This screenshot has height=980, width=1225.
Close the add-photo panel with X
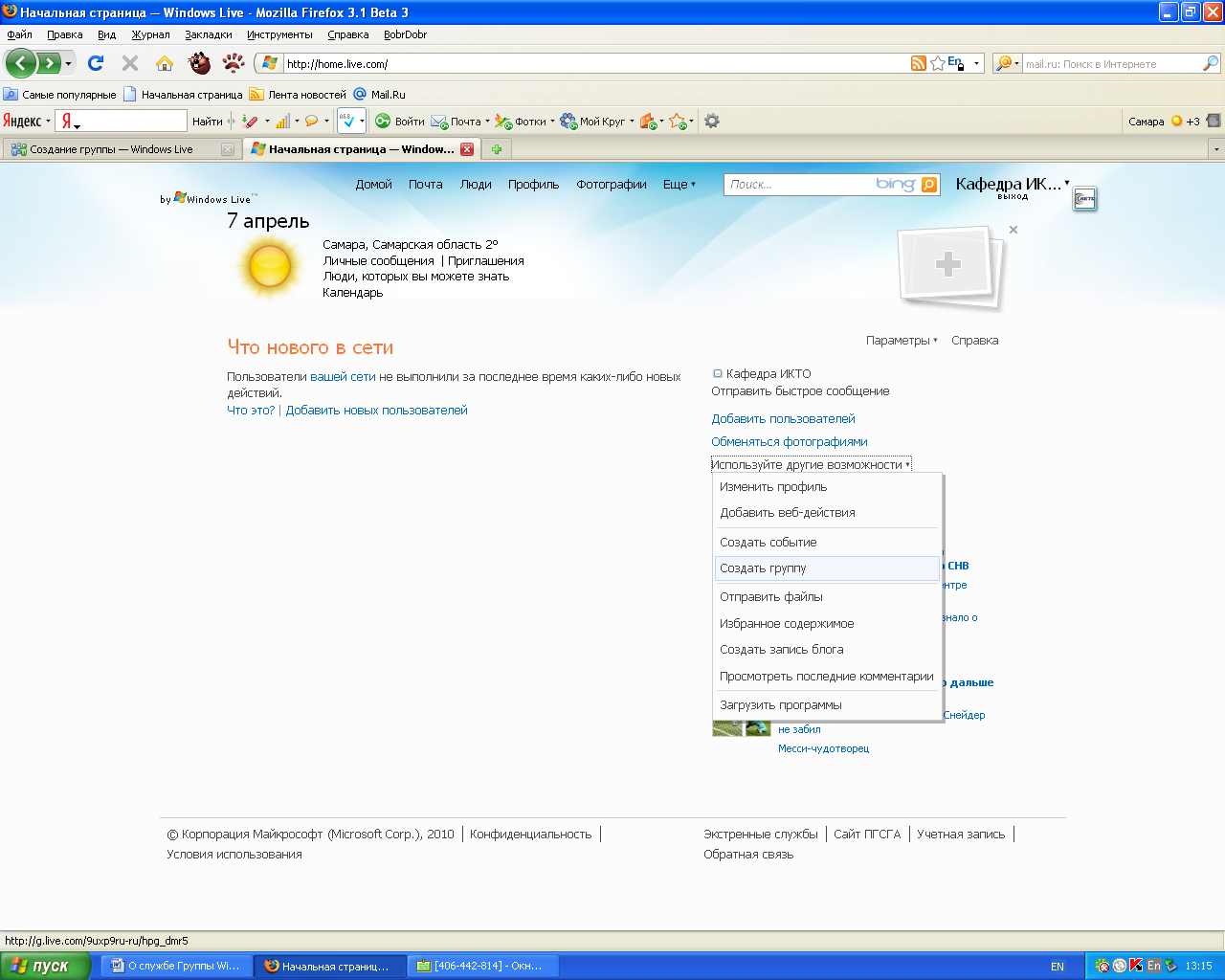(x=1013, y=230)
